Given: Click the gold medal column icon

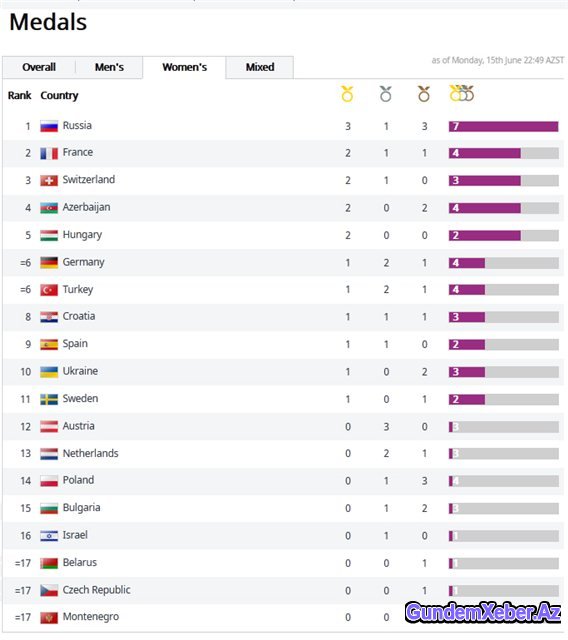Looking at the screenshot, I should pos(347,94).
